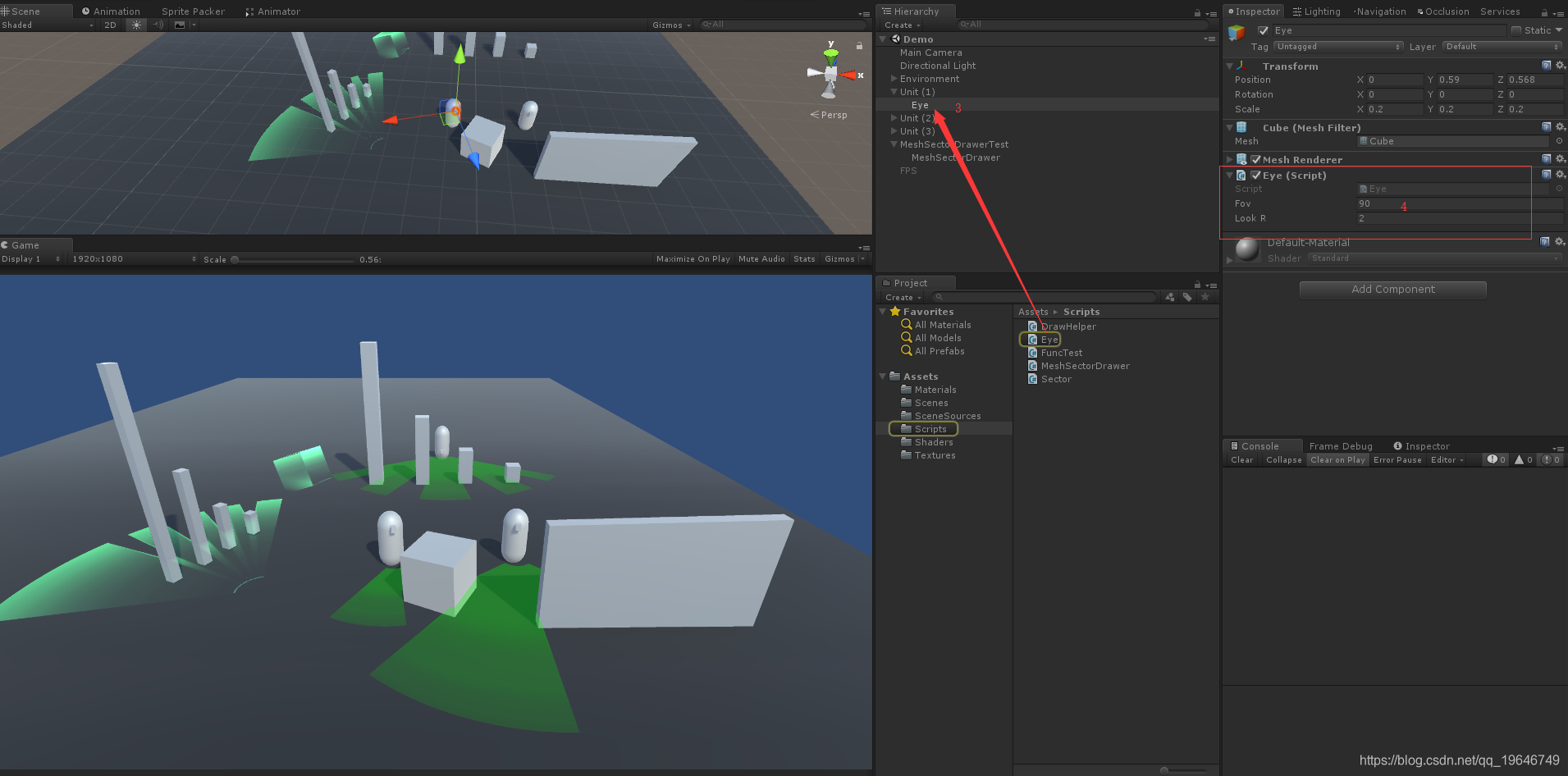
Task: Toggle scene lighting sun icon
Action: [x=136, y=25]
